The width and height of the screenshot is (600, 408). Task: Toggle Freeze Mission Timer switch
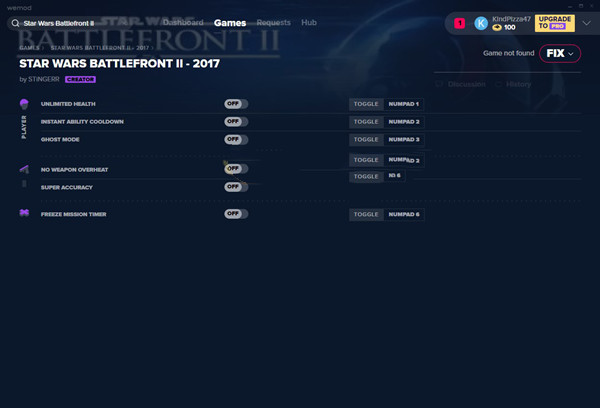[x=236, y=214]
